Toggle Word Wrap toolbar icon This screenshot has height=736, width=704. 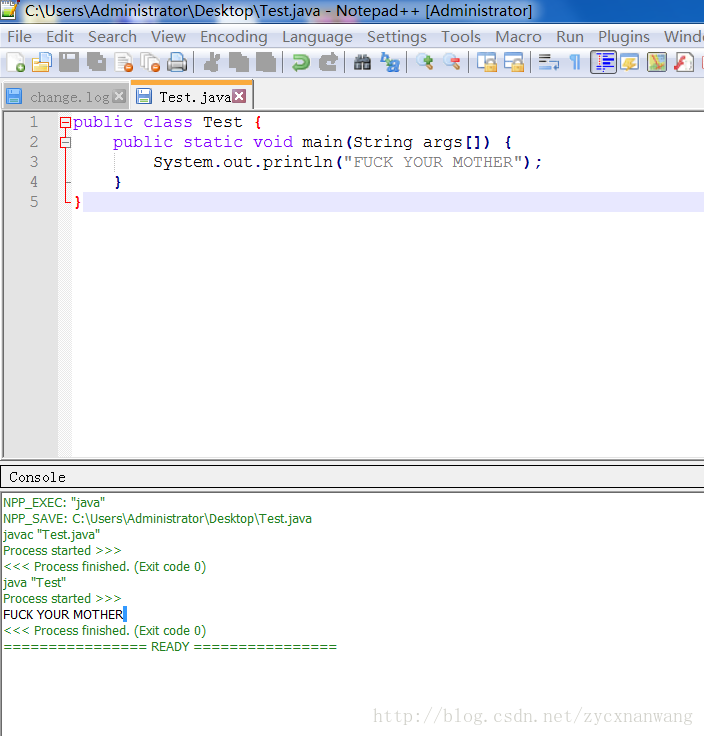[x=548, y=62]
